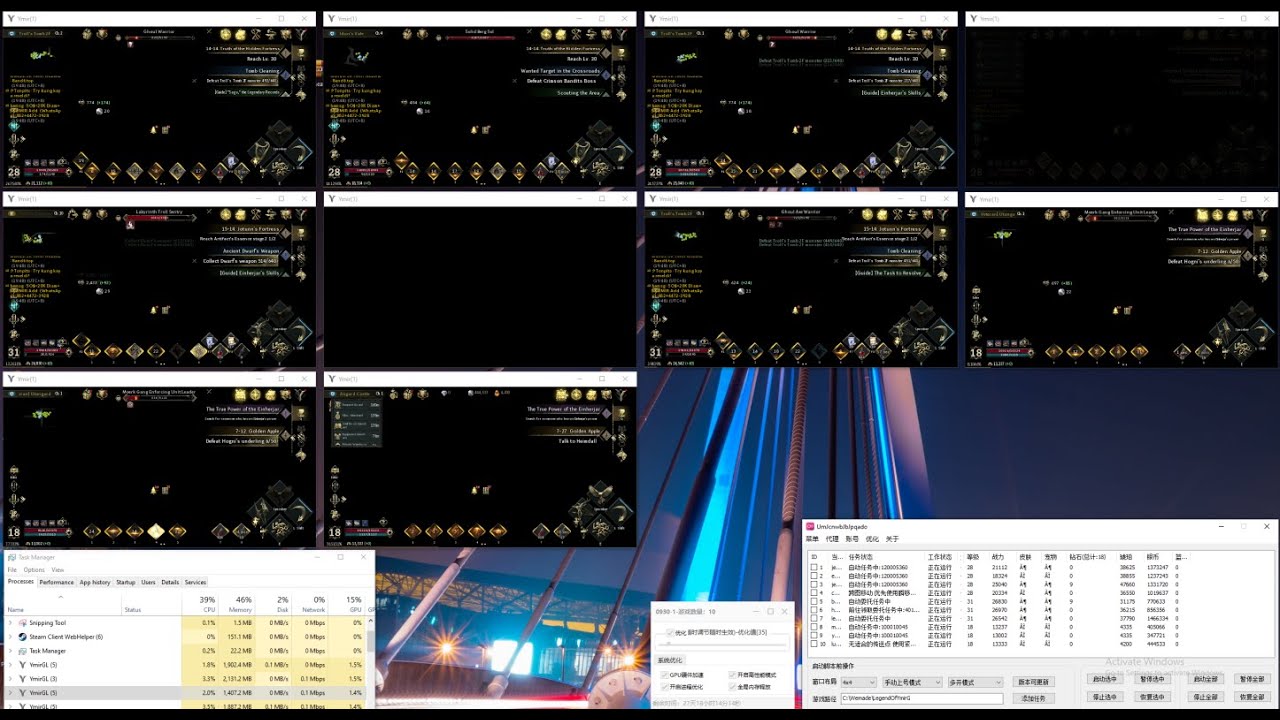Click the 启动全部 button

click(x=1208, y=679)
